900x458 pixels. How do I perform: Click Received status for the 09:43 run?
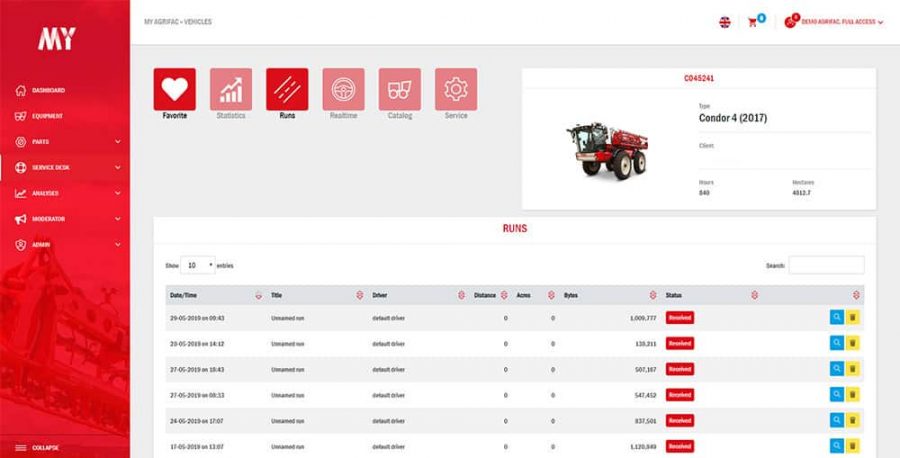coord(680,317)
